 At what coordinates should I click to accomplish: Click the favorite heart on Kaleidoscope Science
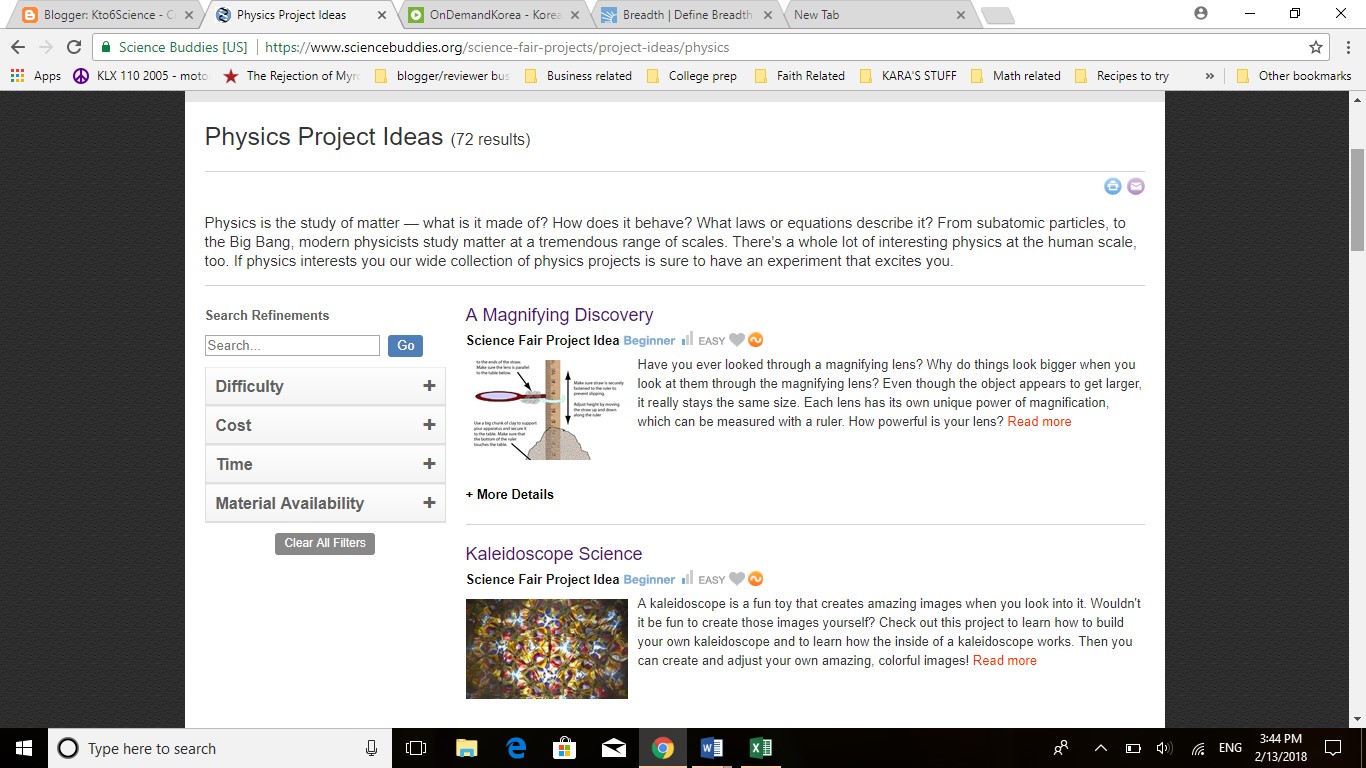737,579
